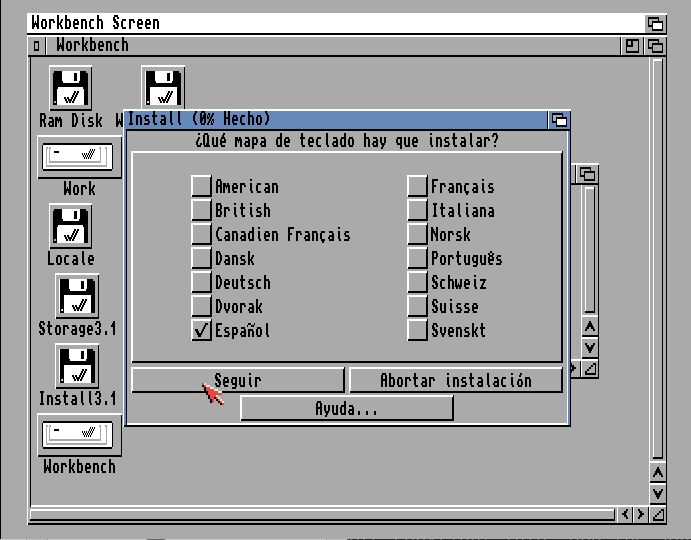Select the Svenskt keymap checkbox
Image resolution: width=691 pixels, height=540 pixels.
click(417, 330)
